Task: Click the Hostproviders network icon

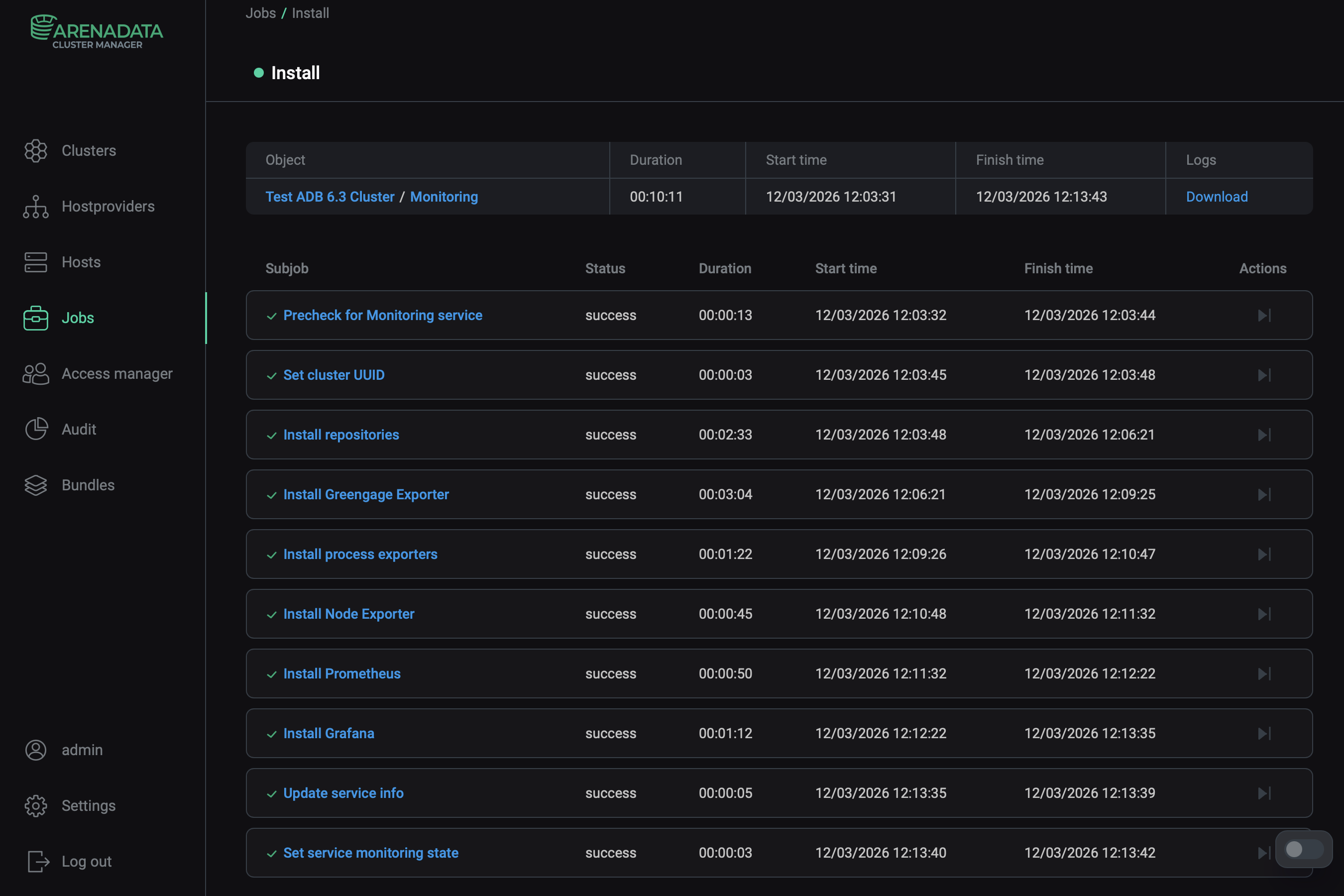Action: (35, 206)
